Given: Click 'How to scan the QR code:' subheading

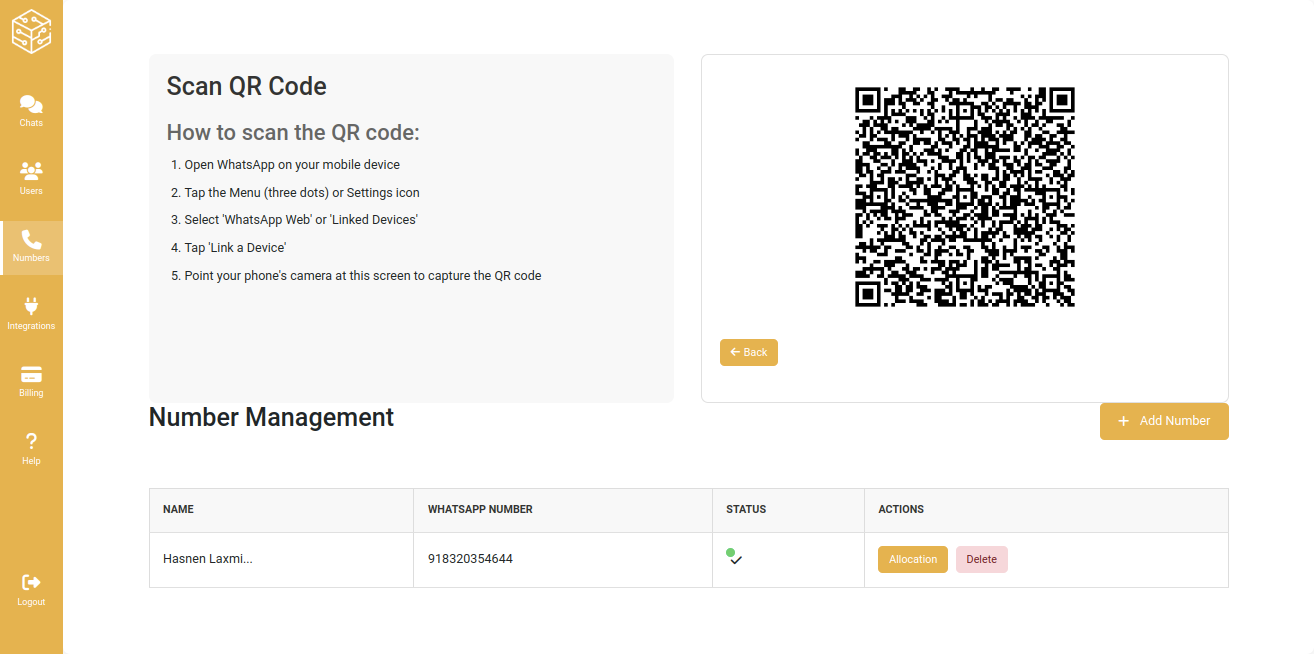Looking at the screenshot, I should 293,133.
